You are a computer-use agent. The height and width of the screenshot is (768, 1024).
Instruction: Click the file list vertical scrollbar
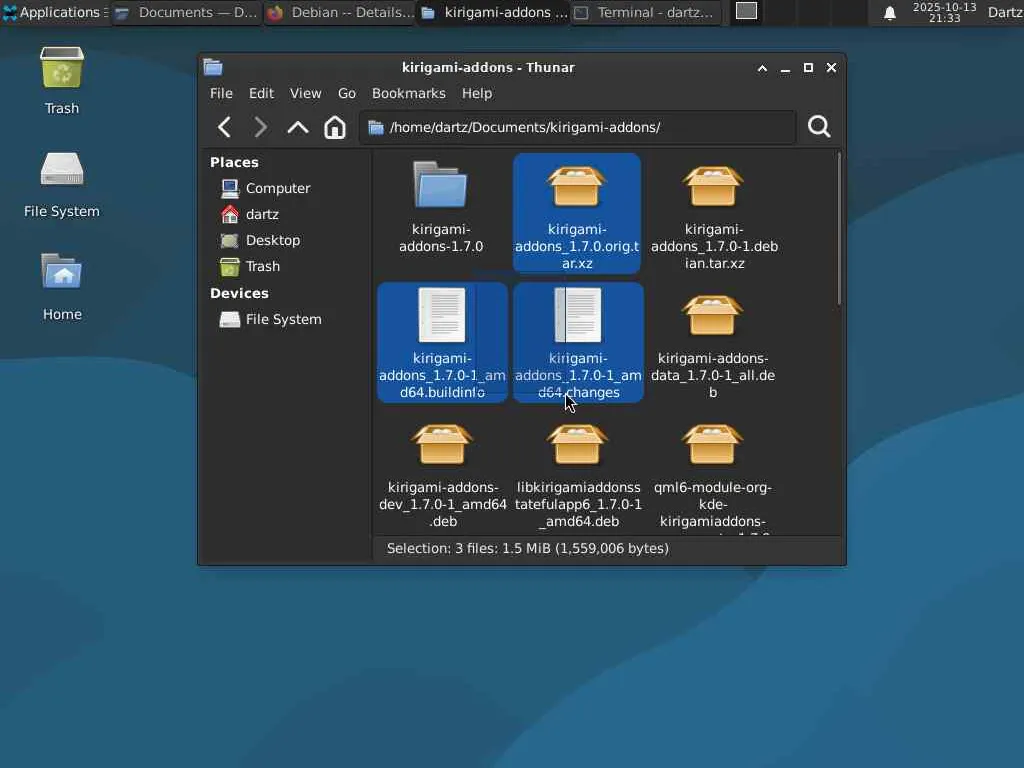[839, 229]
